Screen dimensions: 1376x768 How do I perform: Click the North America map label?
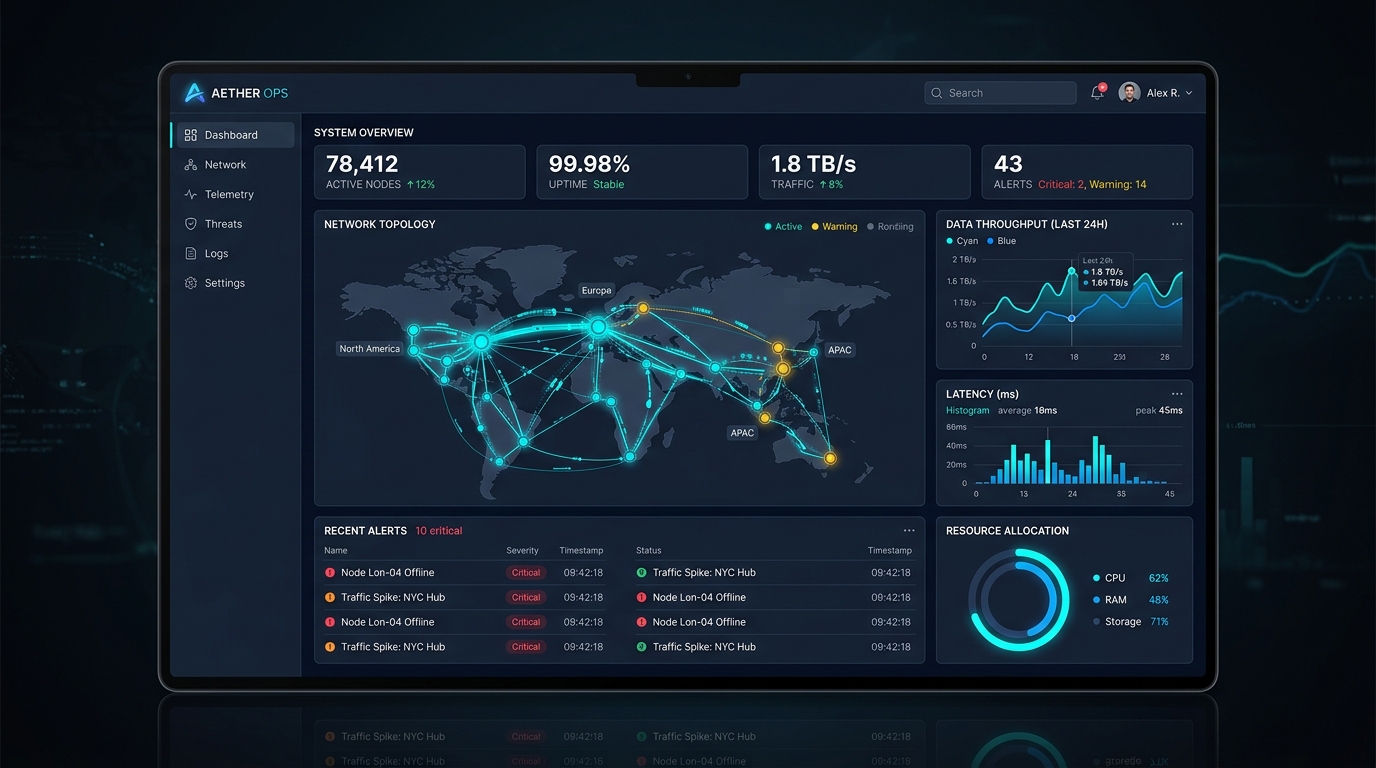(369, 349)
